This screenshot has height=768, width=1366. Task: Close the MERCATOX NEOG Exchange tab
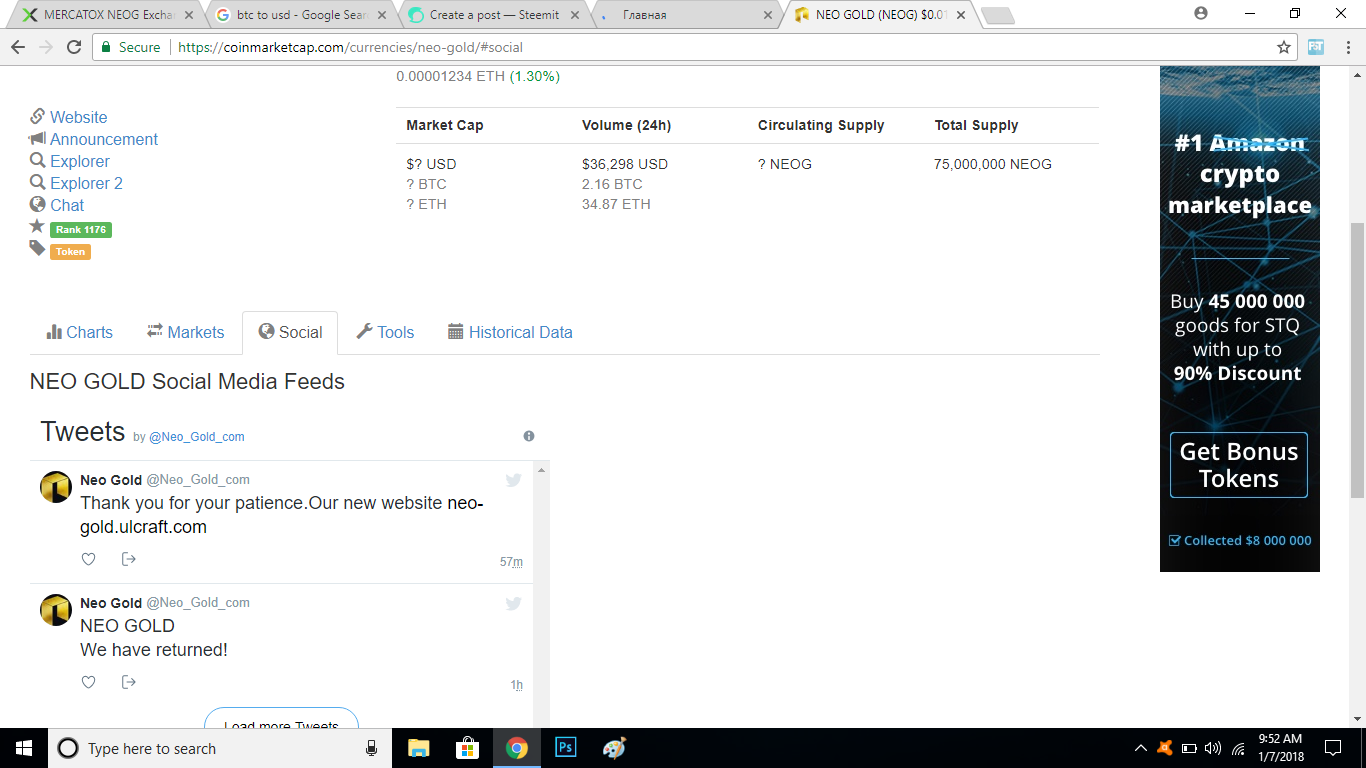188,15
